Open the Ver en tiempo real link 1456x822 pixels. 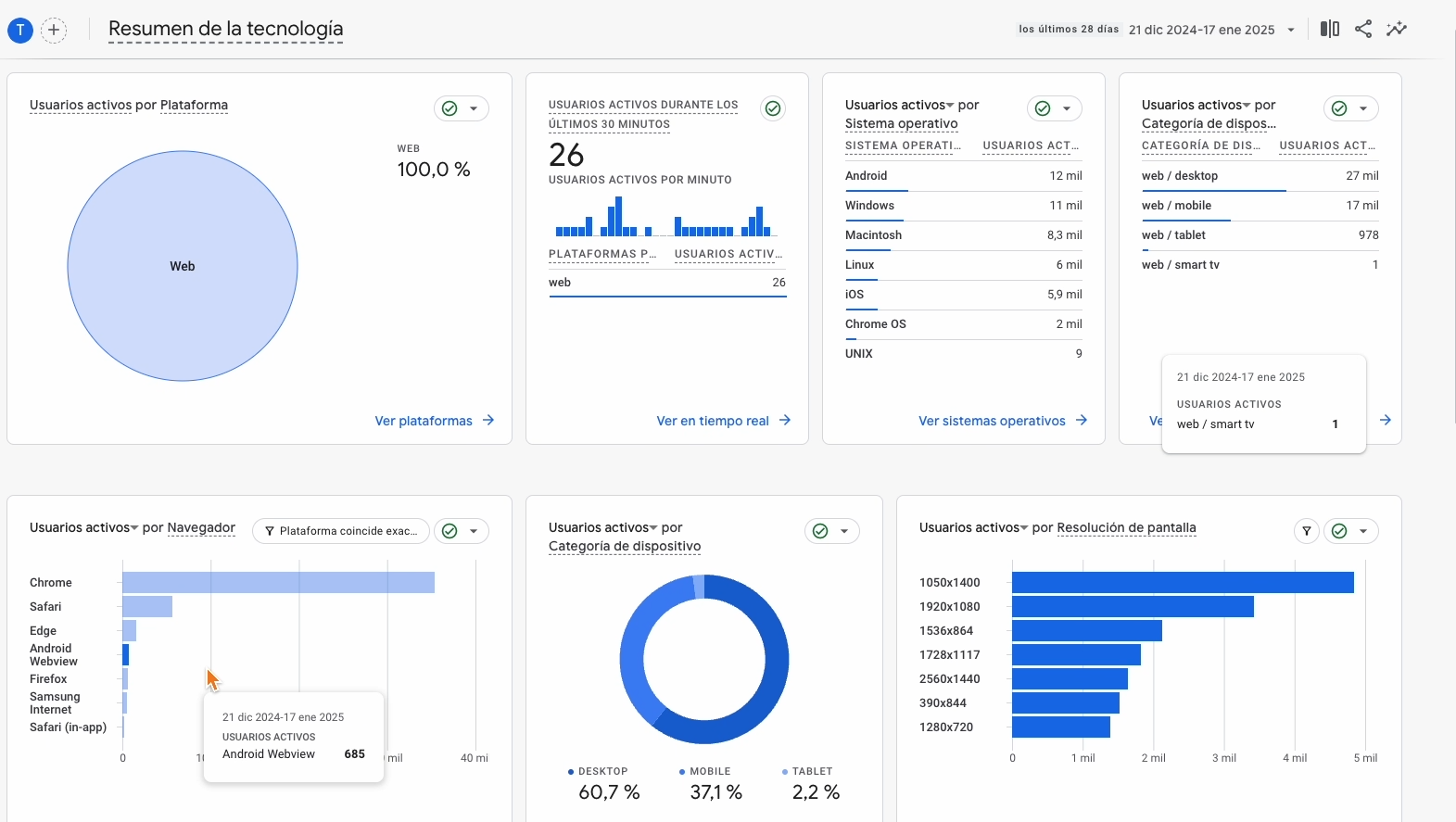coord(713,421)
